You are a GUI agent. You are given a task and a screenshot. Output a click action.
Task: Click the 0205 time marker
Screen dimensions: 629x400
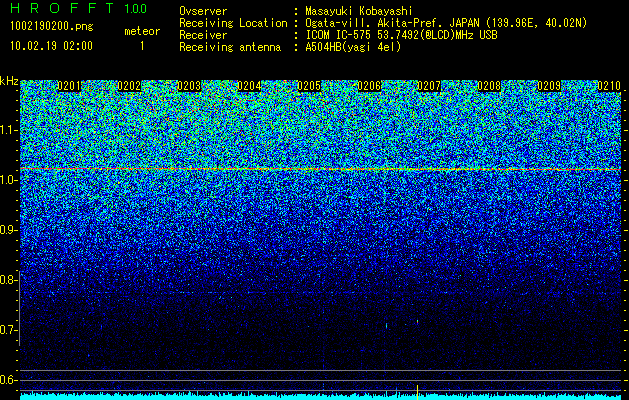(309, 86)
